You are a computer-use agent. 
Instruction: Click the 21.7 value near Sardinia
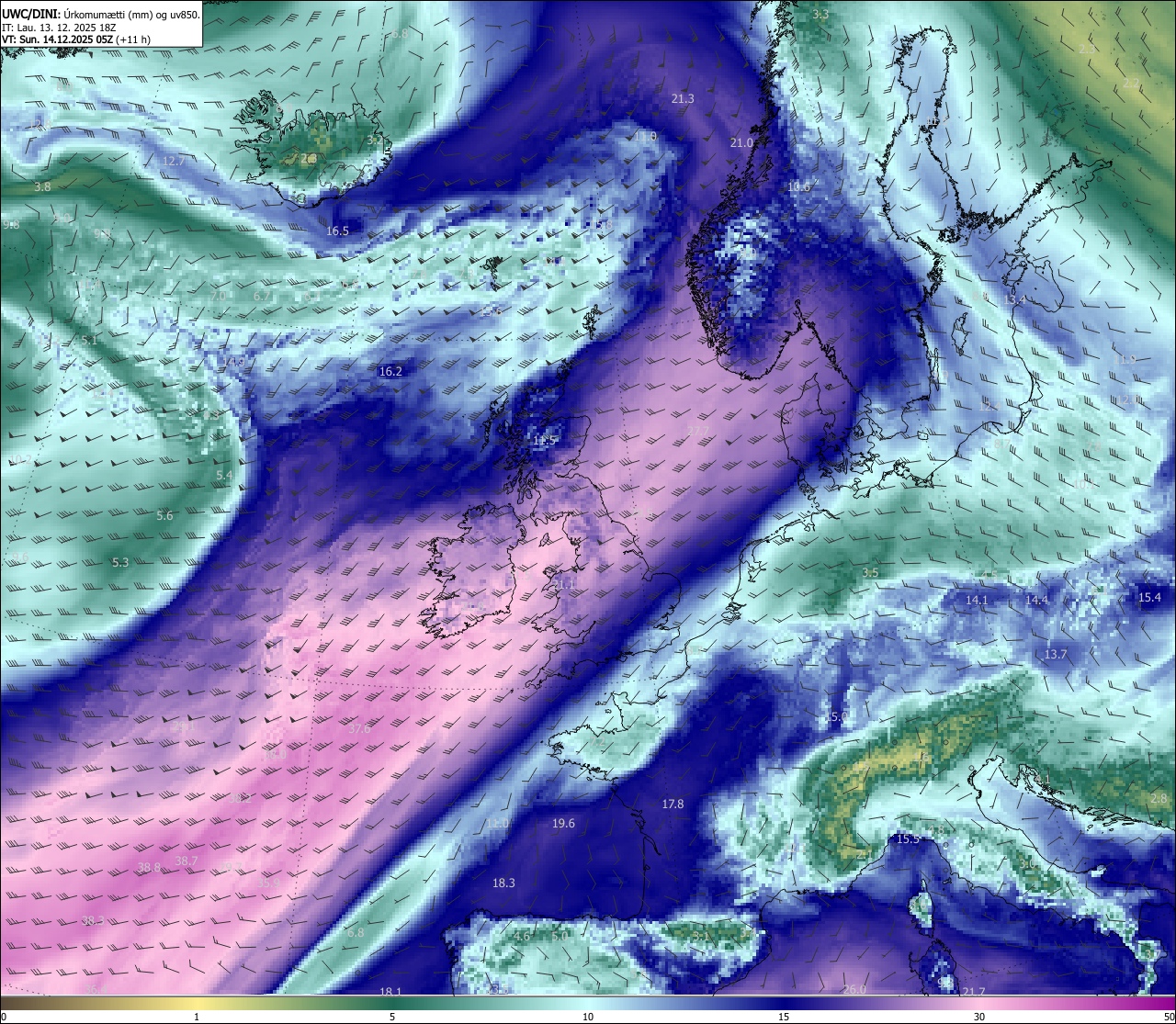point(974,992)
